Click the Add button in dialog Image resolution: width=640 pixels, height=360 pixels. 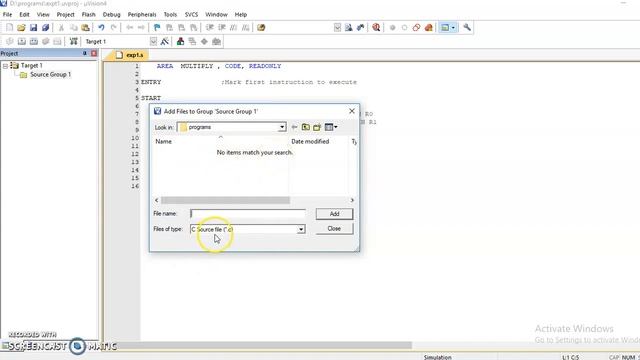pos(334,214)
